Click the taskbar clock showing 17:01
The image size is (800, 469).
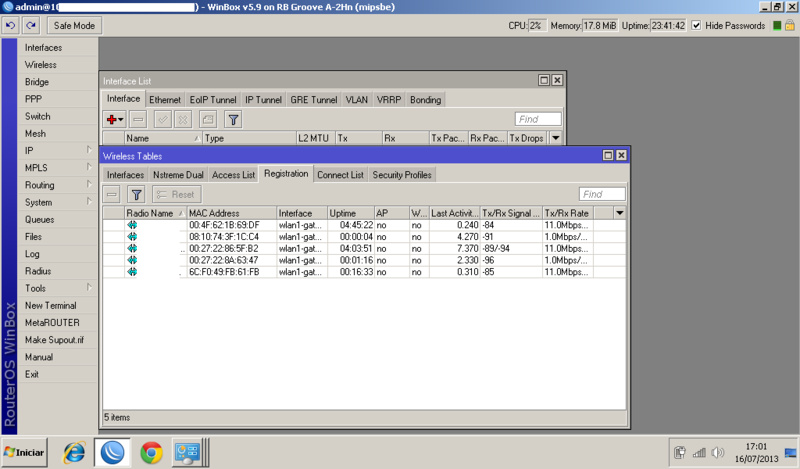tap(756, 446)
